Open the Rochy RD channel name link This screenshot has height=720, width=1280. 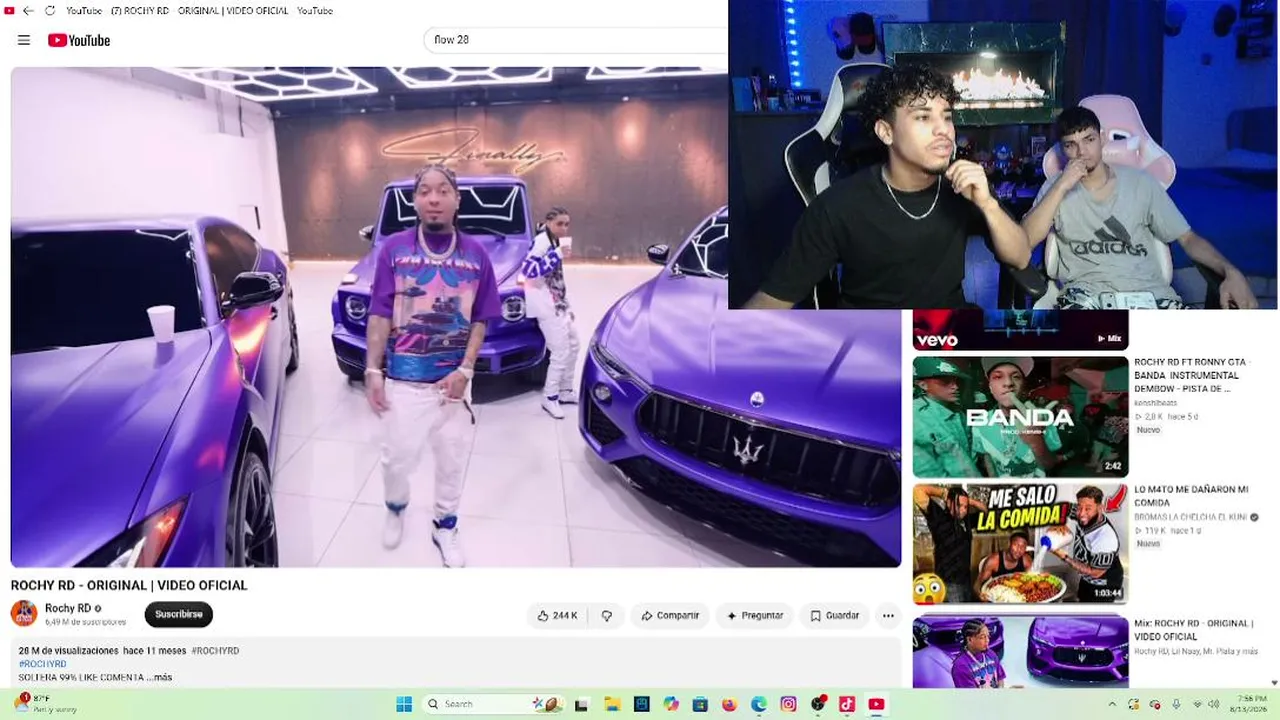pos(68,608)
